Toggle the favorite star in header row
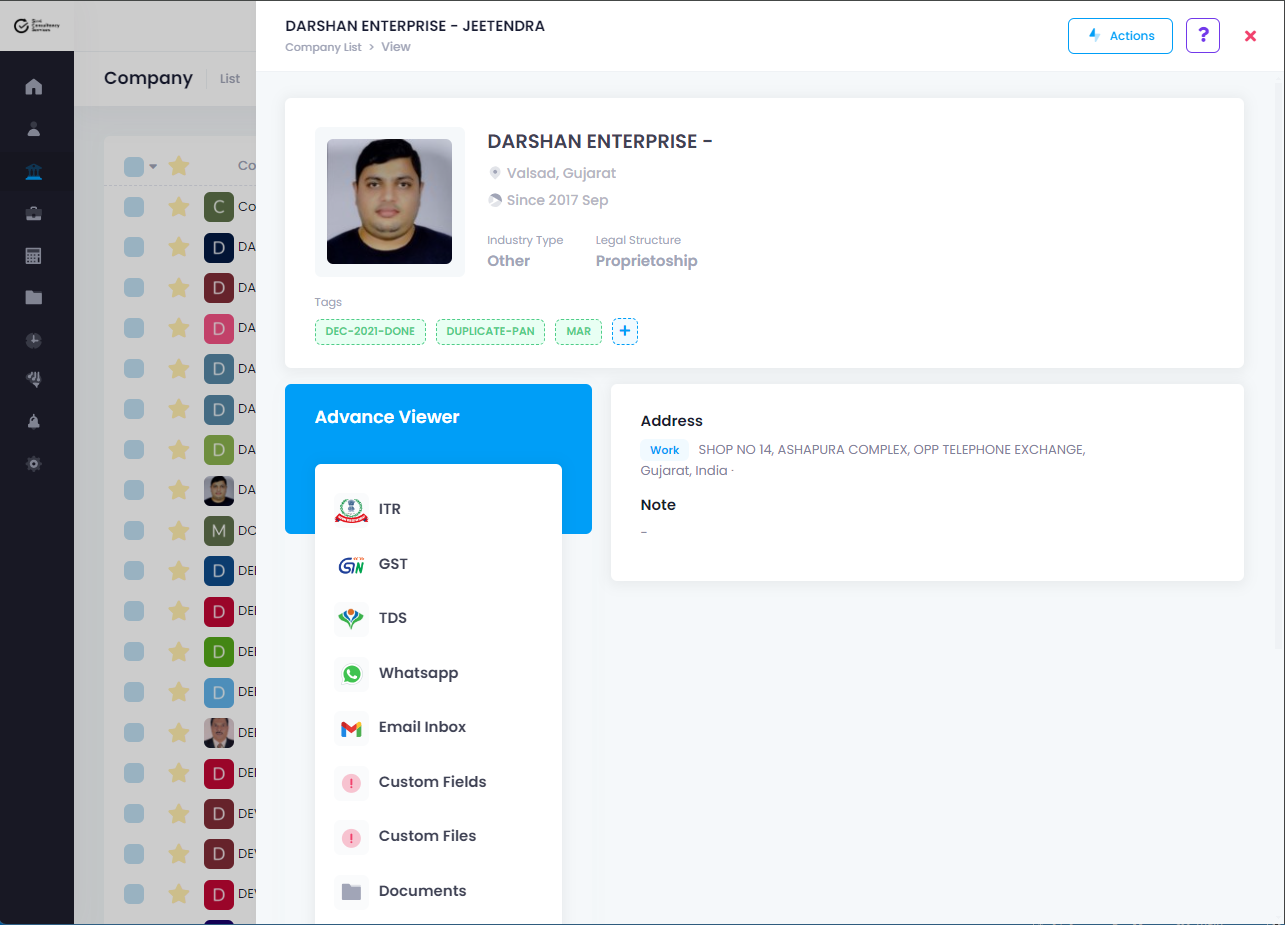This screenshot has width=1285, height=925. [x=179, y=166]
